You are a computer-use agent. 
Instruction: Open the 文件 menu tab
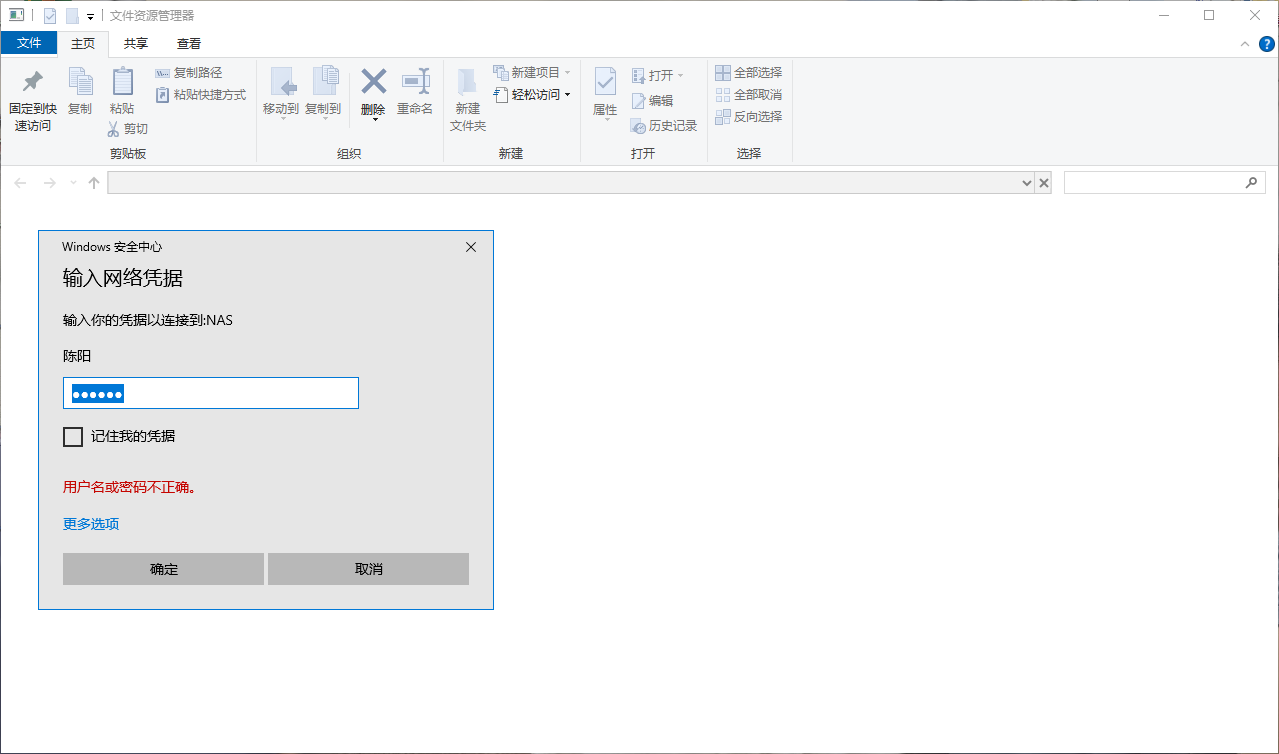coord(29,43)
